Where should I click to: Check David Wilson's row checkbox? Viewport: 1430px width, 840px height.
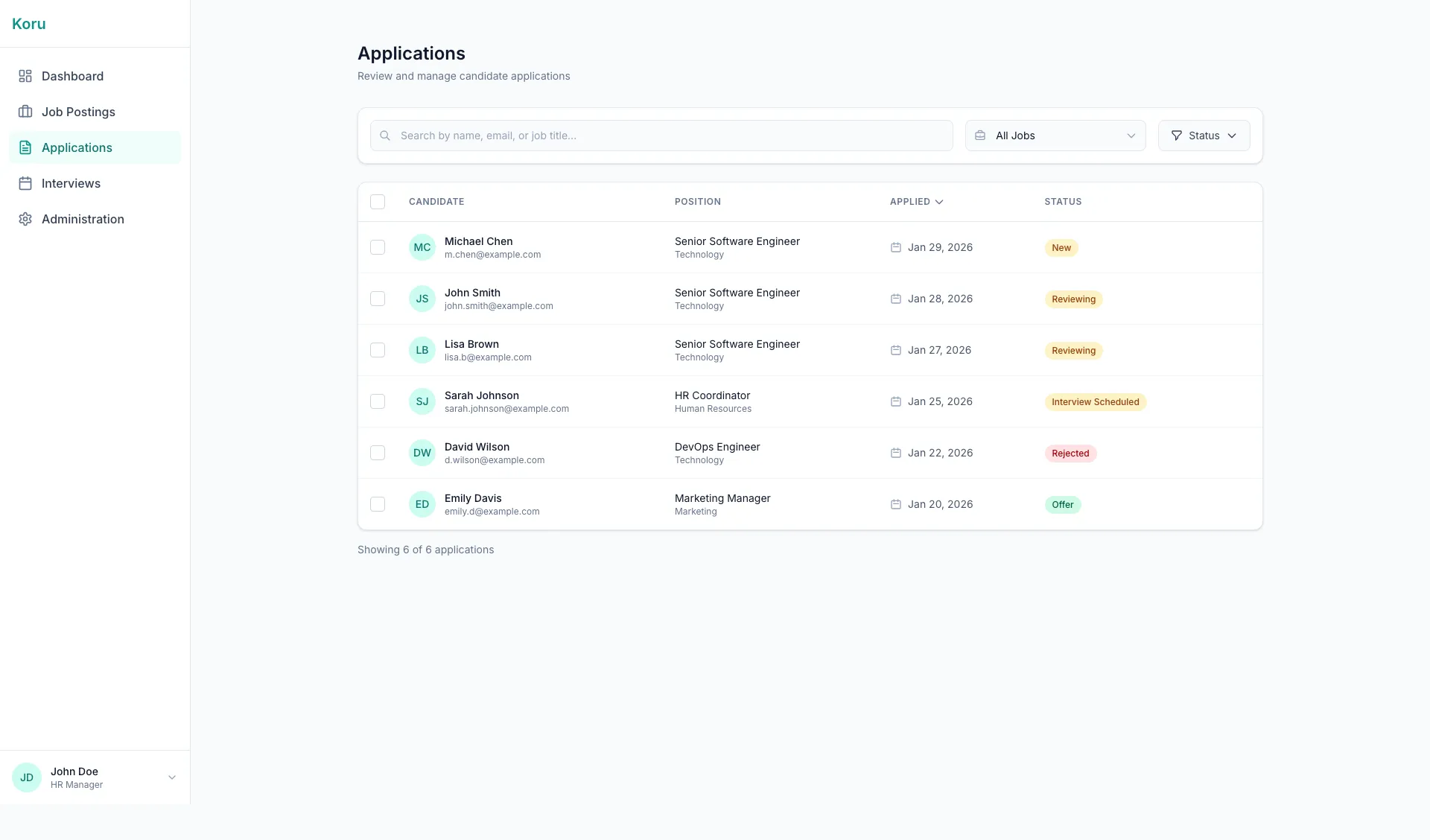pos(378,453)
